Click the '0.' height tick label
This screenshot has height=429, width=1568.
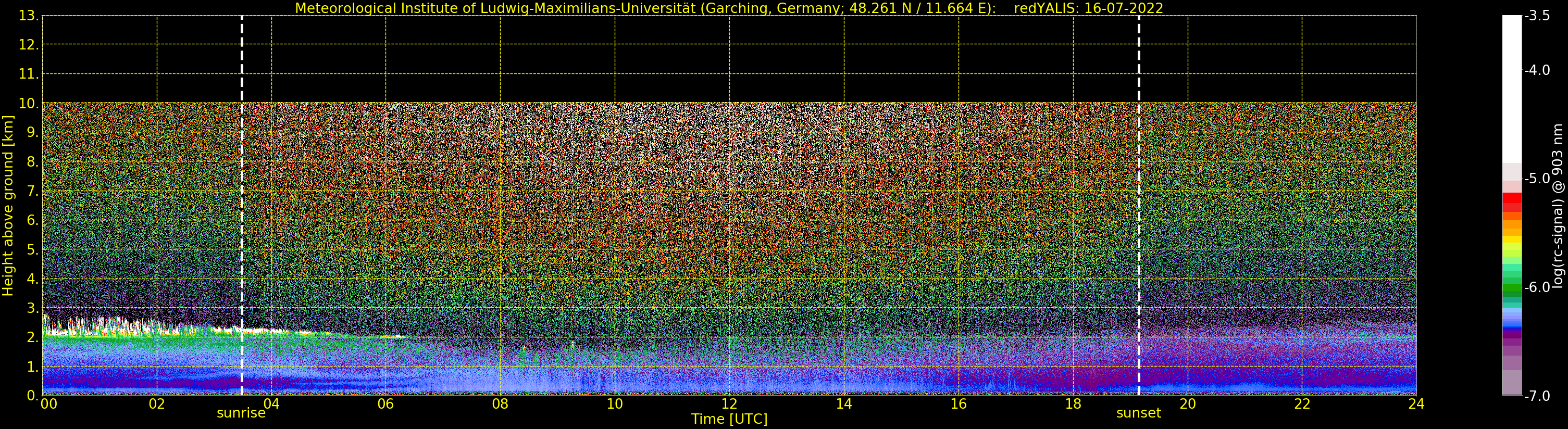pos(33,396)
